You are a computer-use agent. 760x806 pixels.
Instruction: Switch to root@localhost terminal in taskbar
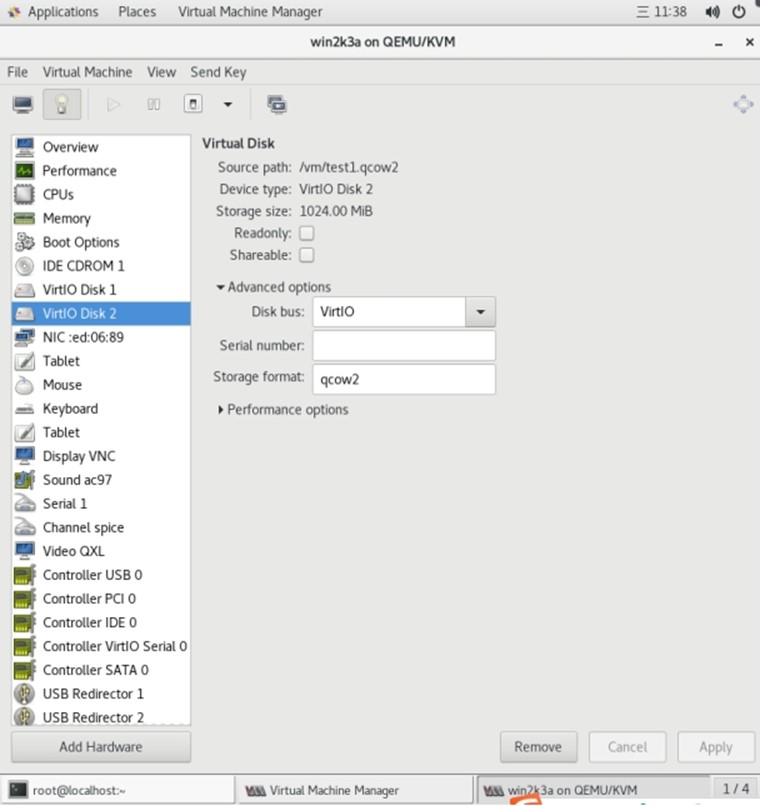point(118,790)
